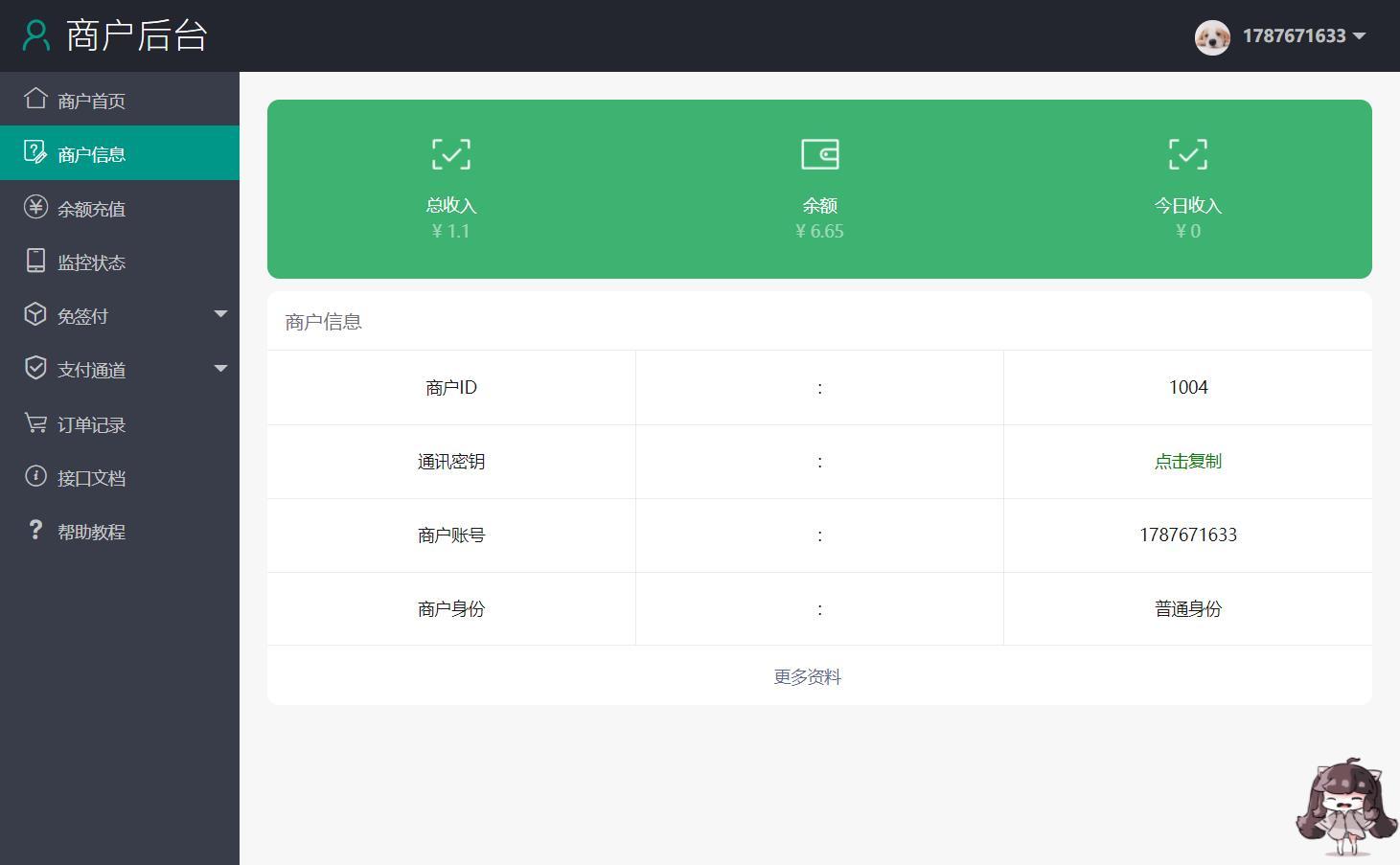The image size is (1400, 865).
Task: Click the cube icon beside 免签付
Action: 35,314
